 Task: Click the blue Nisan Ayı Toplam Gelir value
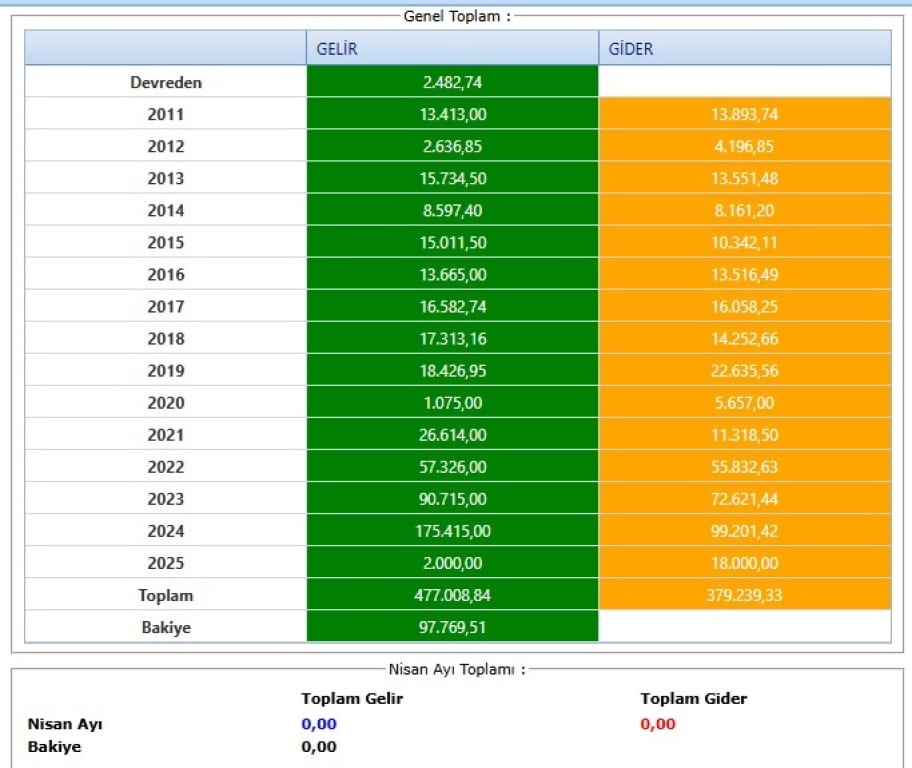click(319, 724)
